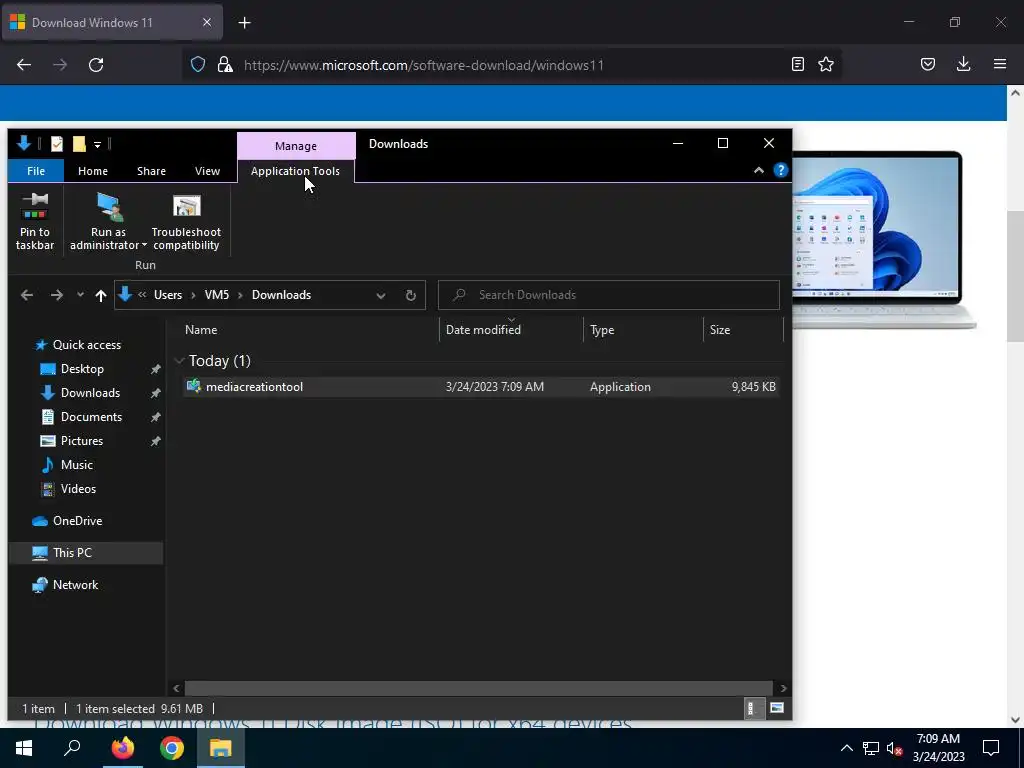The width and height of the screenshot is (1024, 768).
Task: Click New folder quick access toolbar icon
Action: (x=79, y=144)
